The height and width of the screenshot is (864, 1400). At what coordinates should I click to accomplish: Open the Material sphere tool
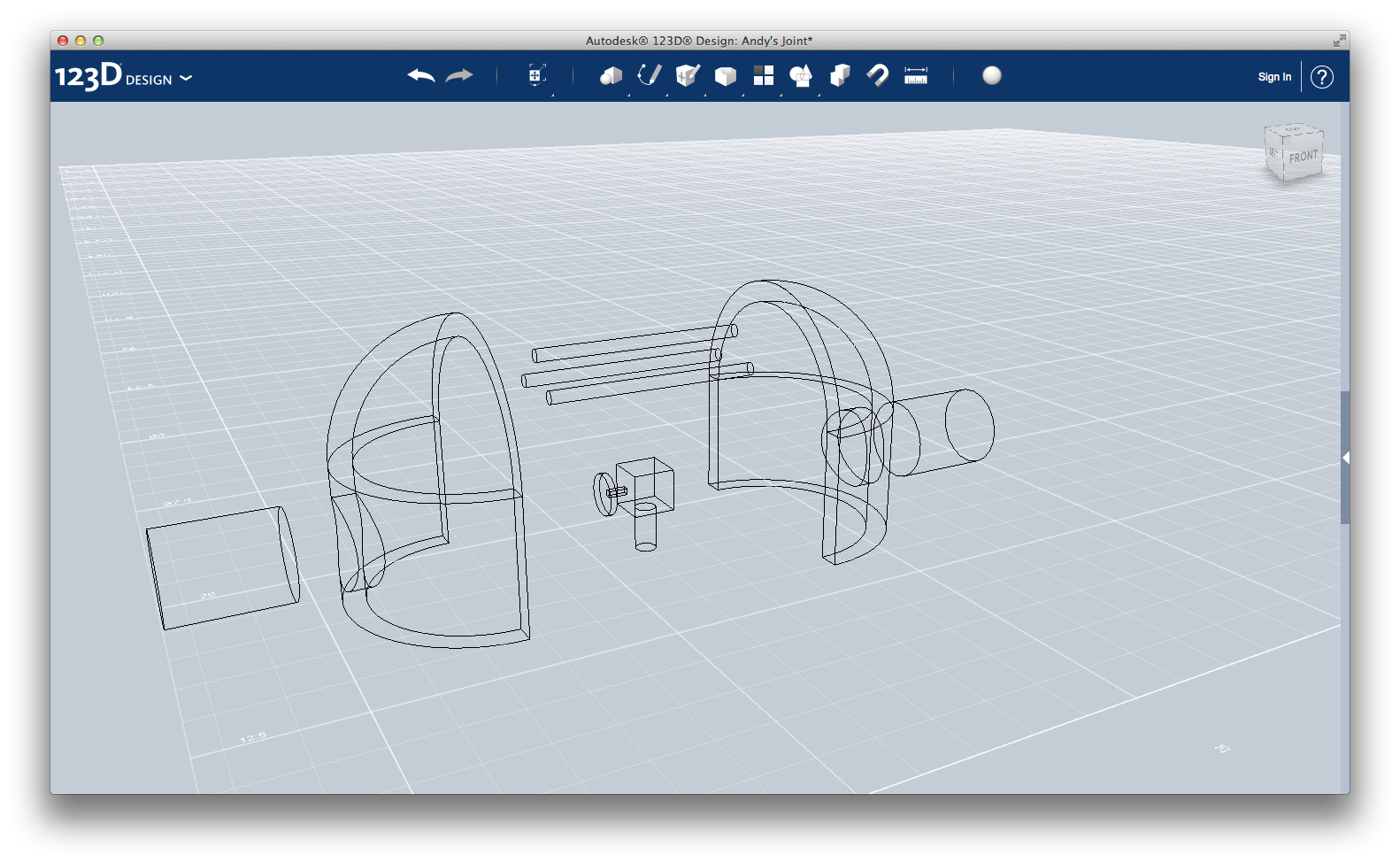click(992, 76)
